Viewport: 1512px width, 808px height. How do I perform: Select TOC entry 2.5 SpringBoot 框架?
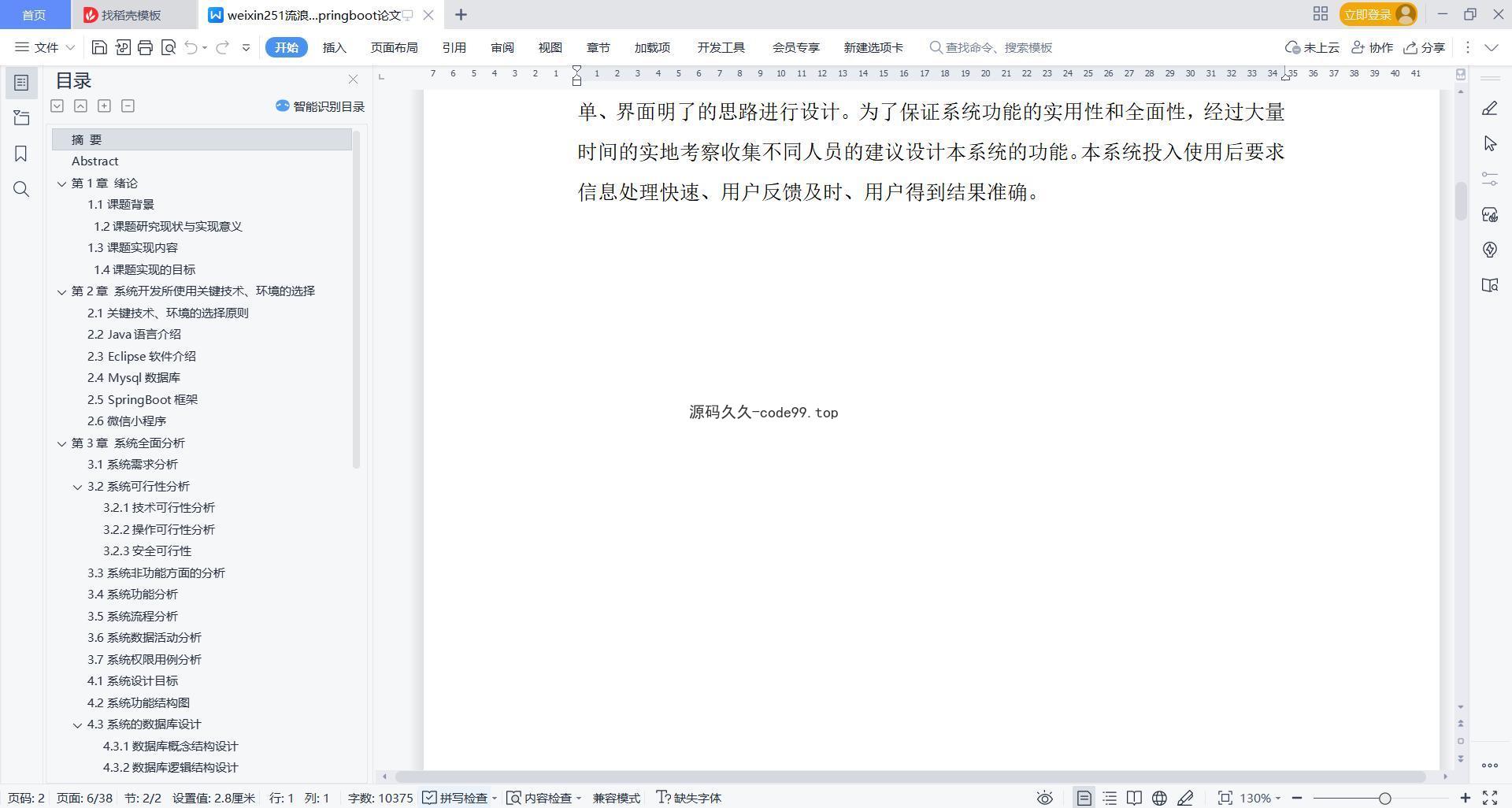pos(143,399)
